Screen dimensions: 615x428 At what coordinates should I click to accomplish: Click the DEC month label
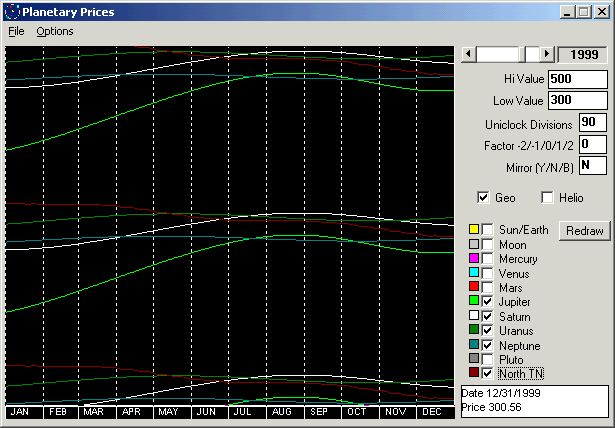(x=432, y=412)
